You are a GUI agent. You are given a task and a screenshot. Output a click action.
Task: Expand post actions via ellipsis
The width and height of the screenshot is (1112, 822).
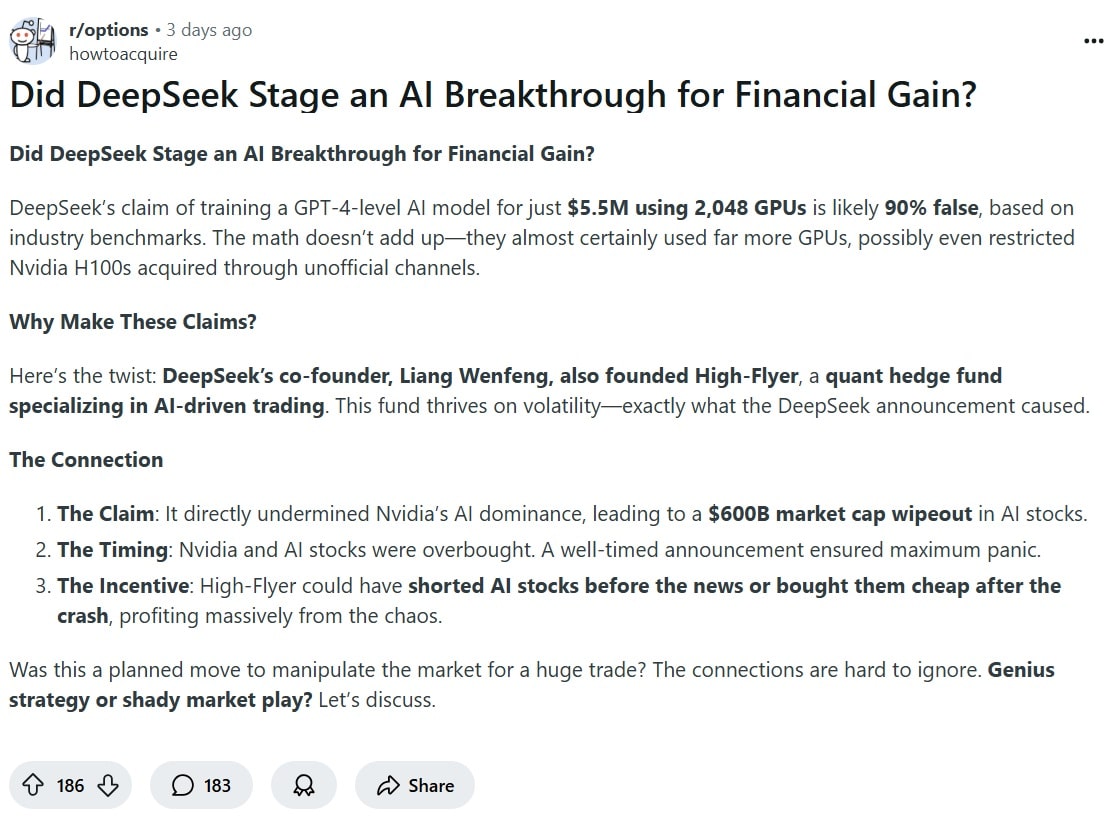point(1092,40)
